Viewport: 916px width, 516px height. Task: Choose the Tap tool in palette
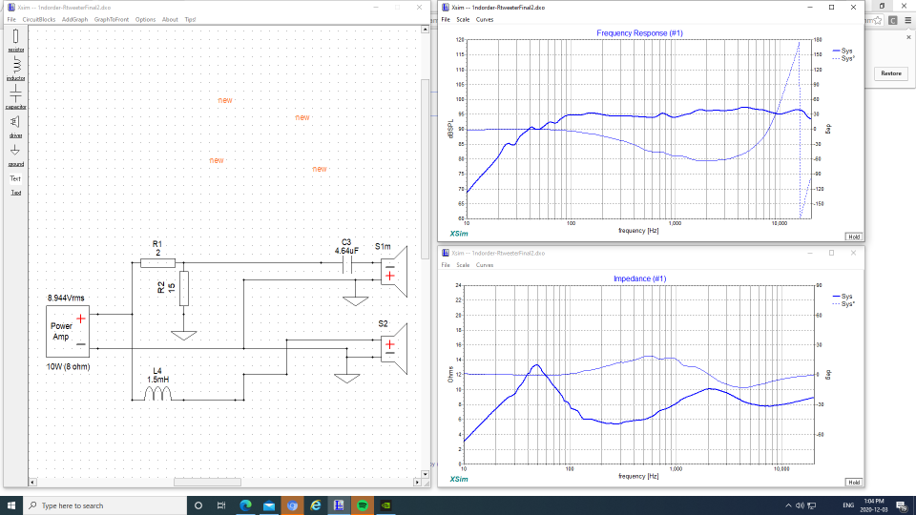pos(16,193)
